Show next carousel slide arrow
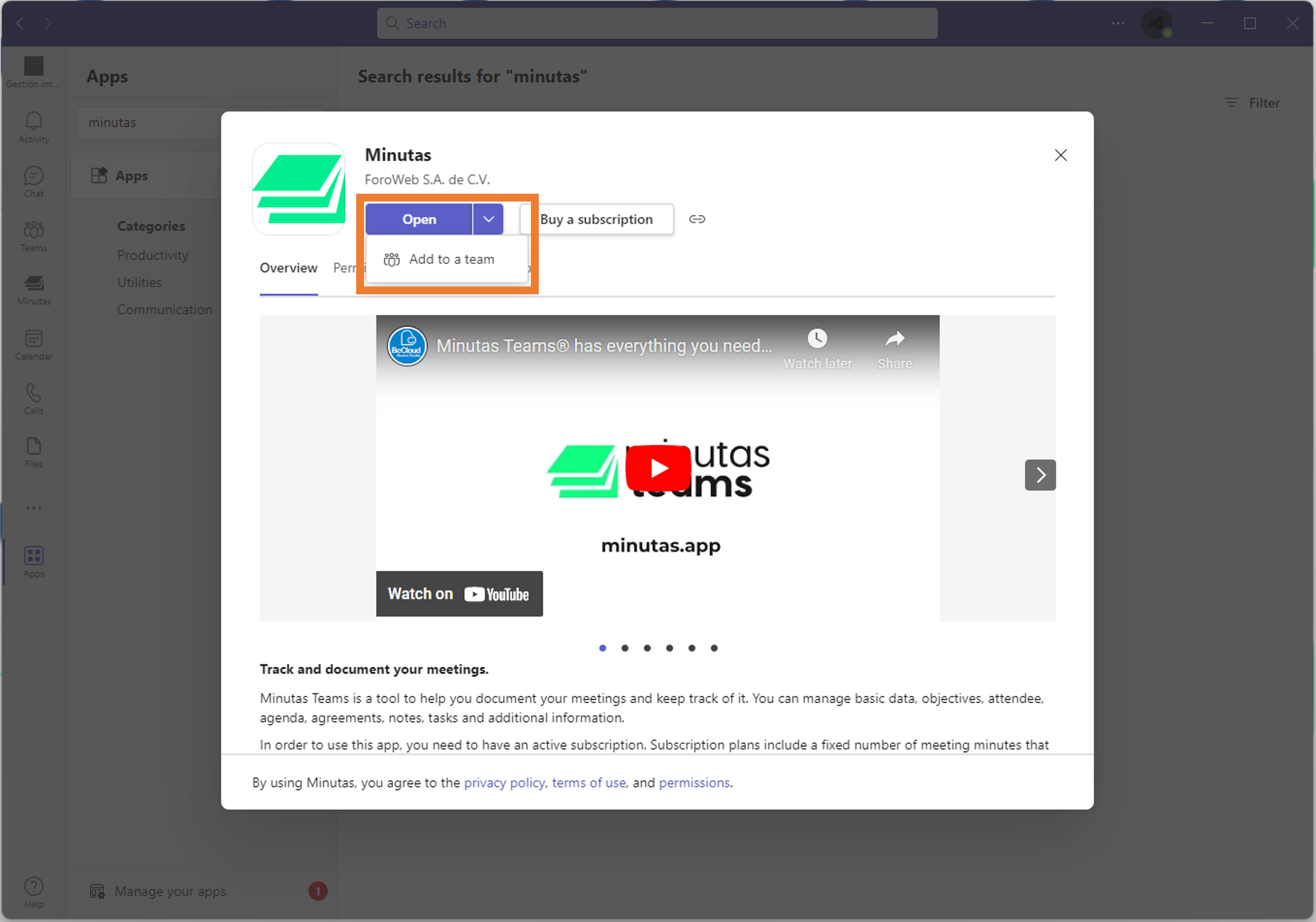Image resolution: width=1316 pixels, height=922 pixels. coord(1040,475)
